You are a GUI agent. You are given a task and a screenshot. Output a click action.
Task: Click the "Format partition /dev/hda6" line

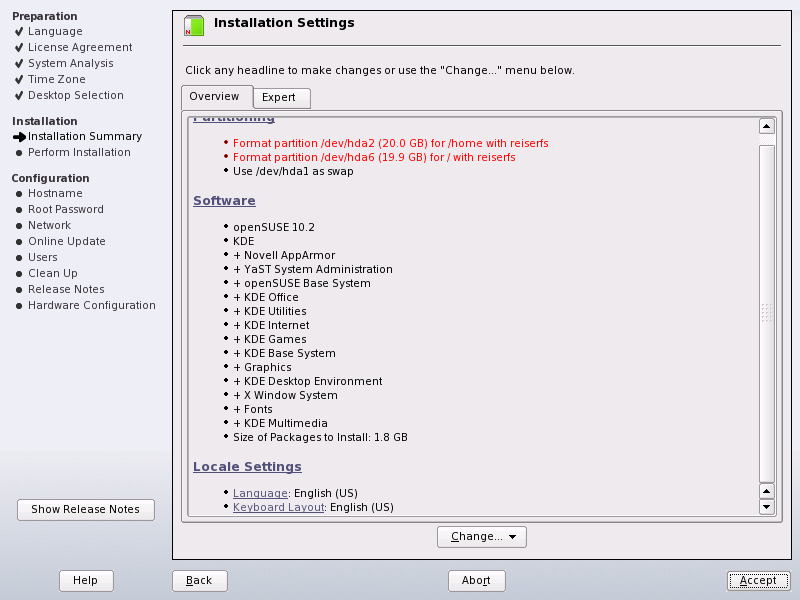[x=374, y=157]
